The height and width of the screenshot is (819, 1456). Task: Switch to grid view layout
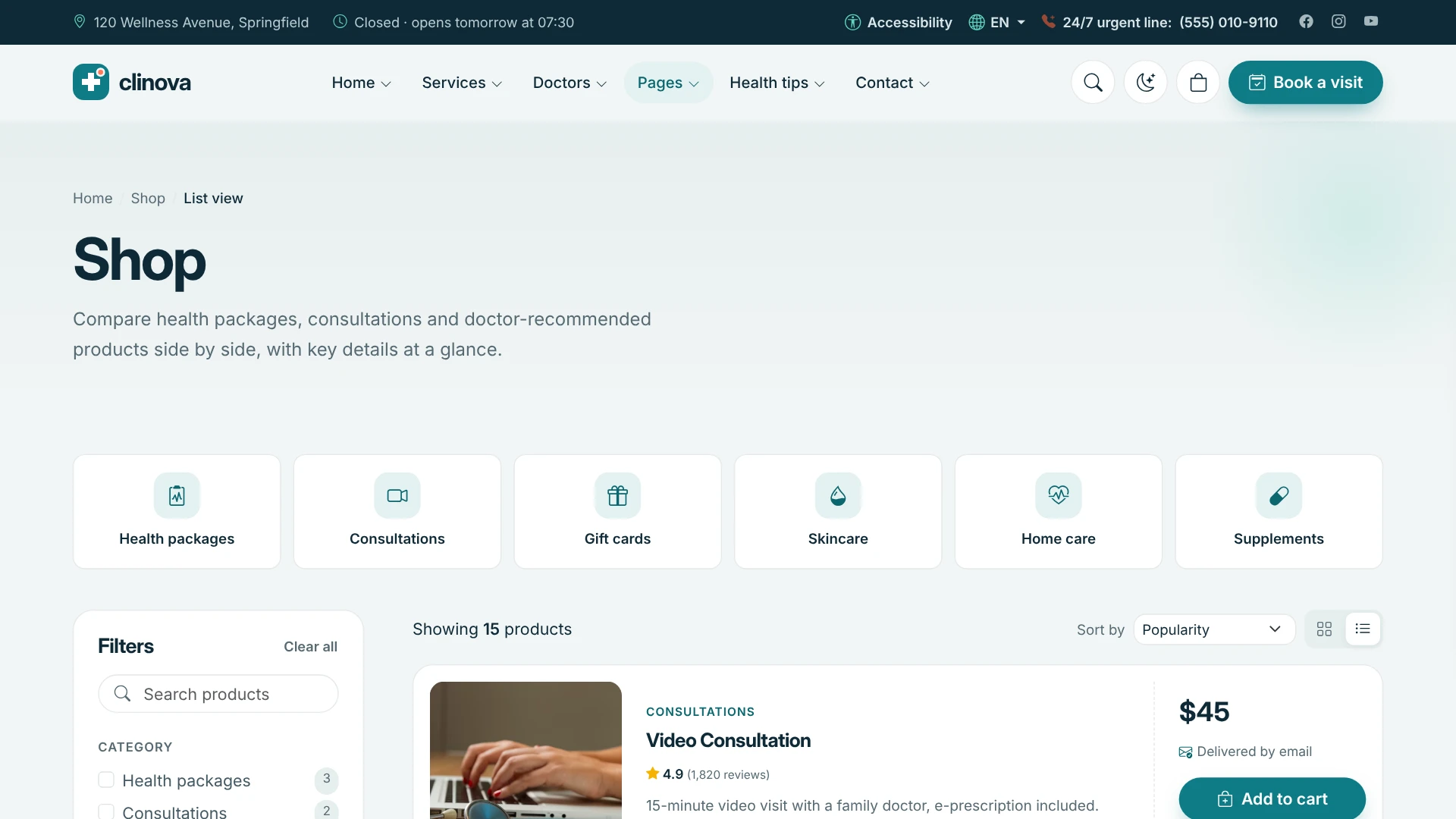click(1324, 629)
